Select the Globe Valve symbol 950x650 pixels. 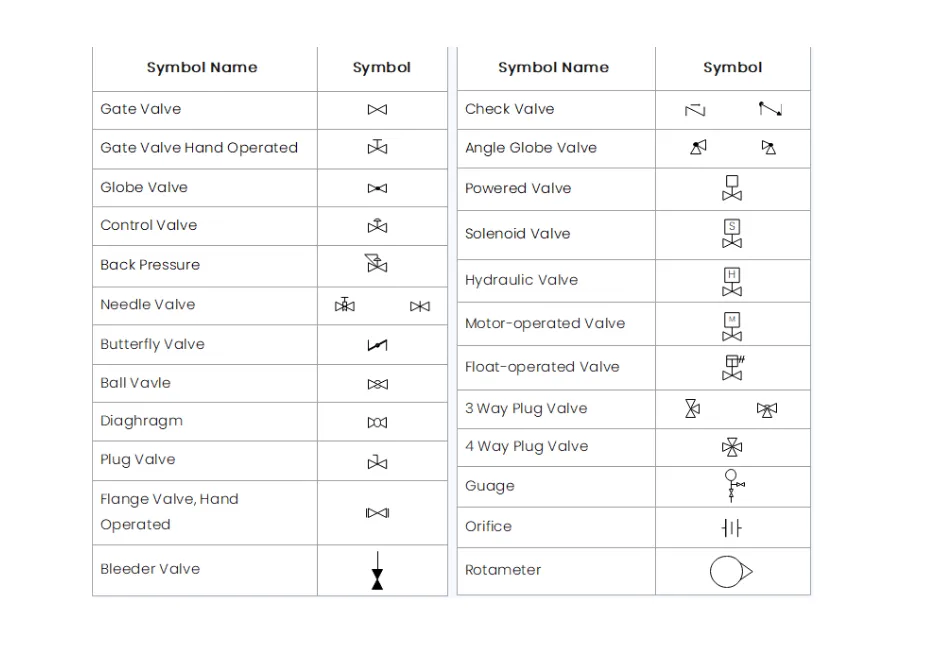377,188
